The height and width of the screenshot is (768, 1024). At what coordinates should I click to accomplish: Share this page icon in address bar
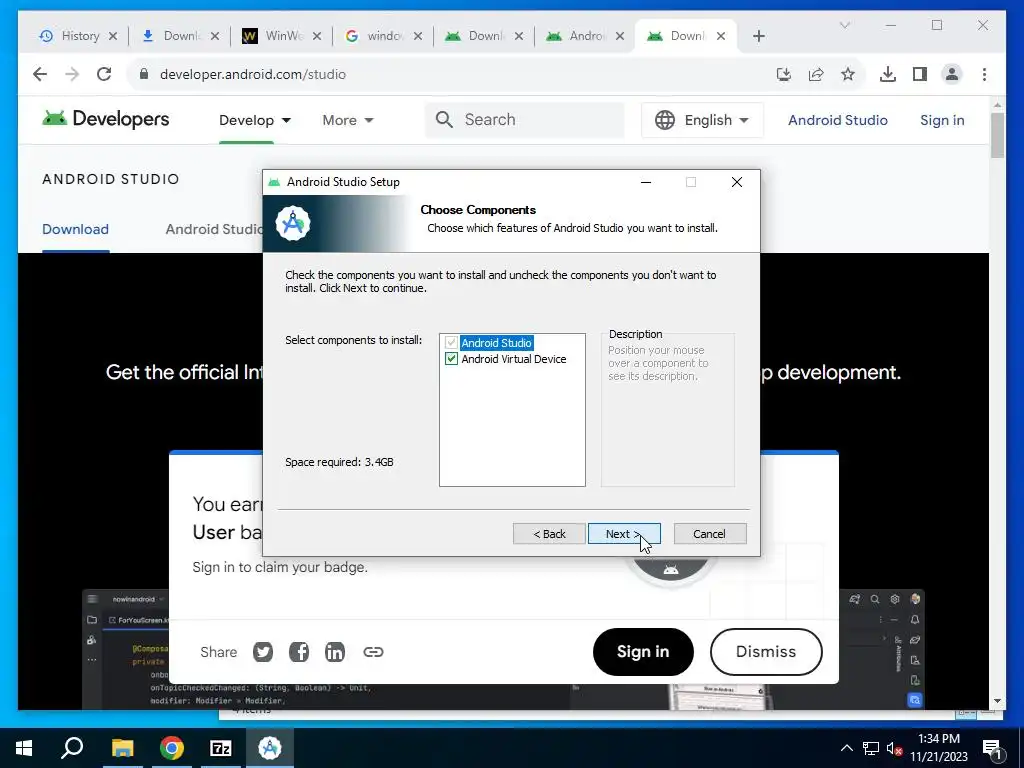[x=816, y=74]
